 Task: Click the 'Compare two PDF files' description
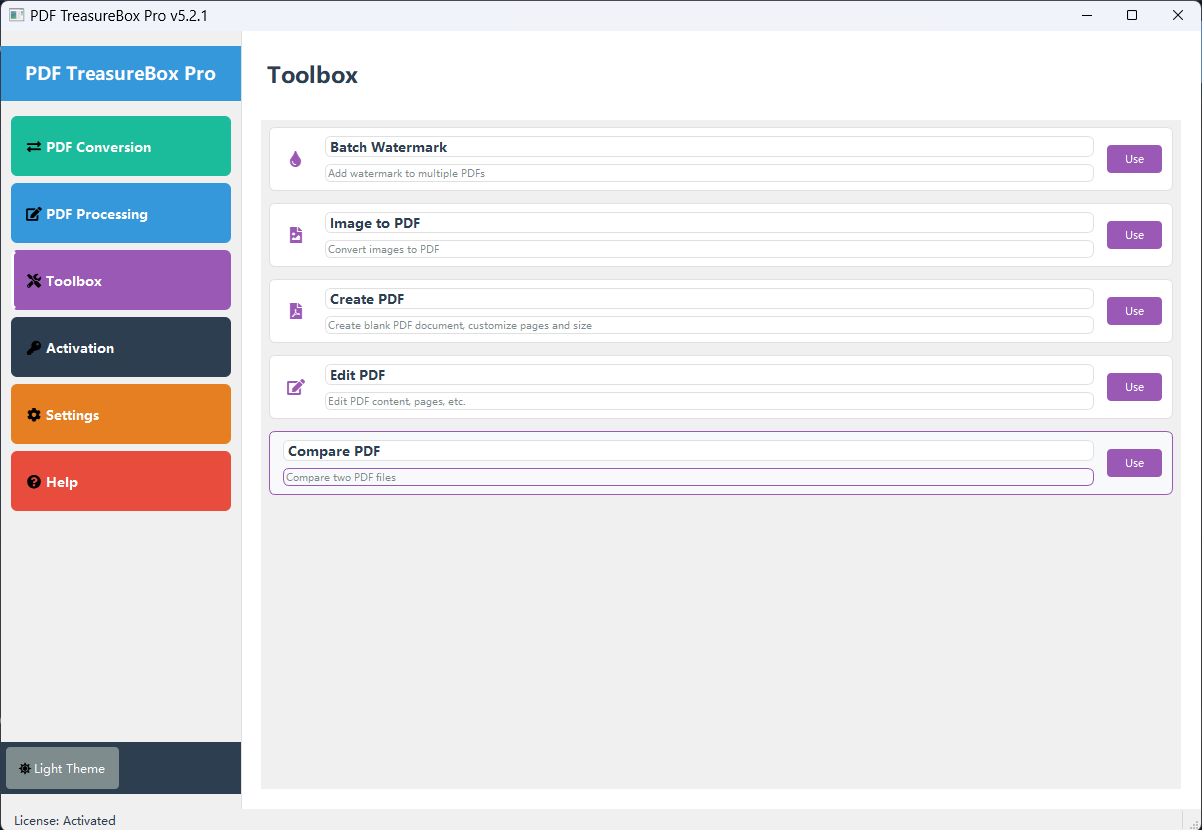[x=687, y=477]
